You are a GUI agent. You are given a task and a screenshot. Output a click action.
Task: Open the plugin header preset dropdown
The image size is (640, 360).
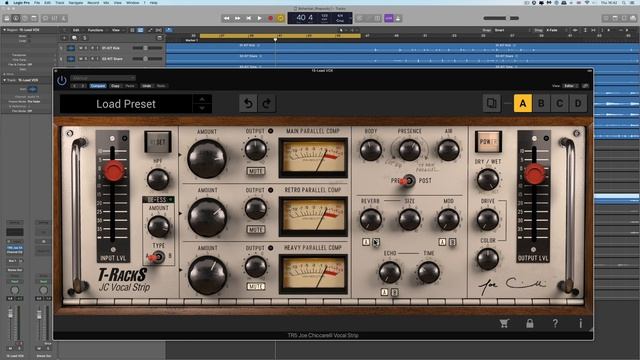pyautogui.click(x=103, y=78)
